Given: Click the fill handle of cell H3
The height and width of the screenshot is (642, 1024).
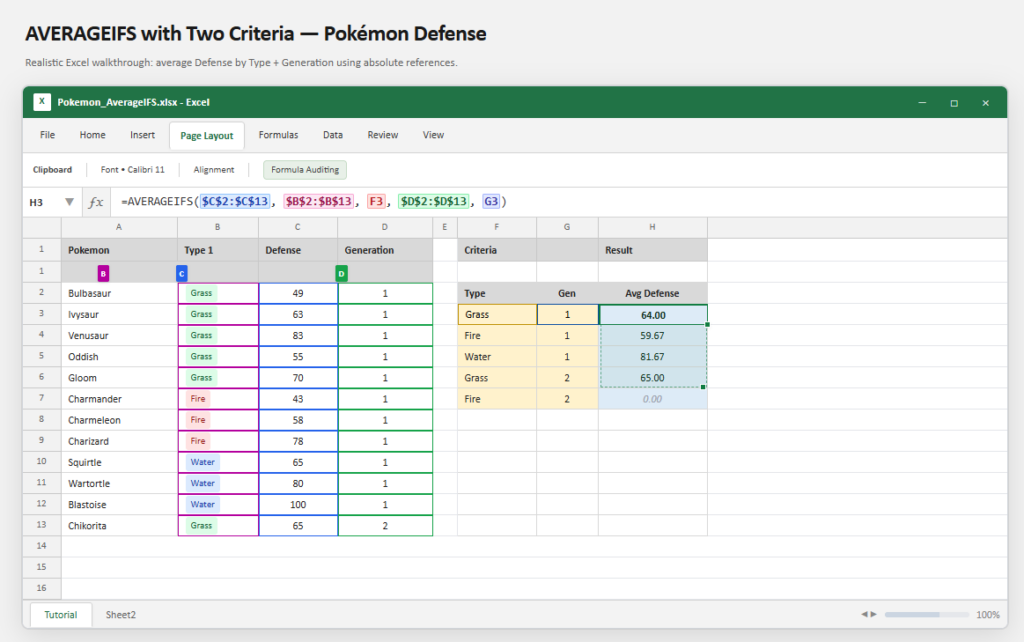Looking at the screenshot, I should (707, 325).
